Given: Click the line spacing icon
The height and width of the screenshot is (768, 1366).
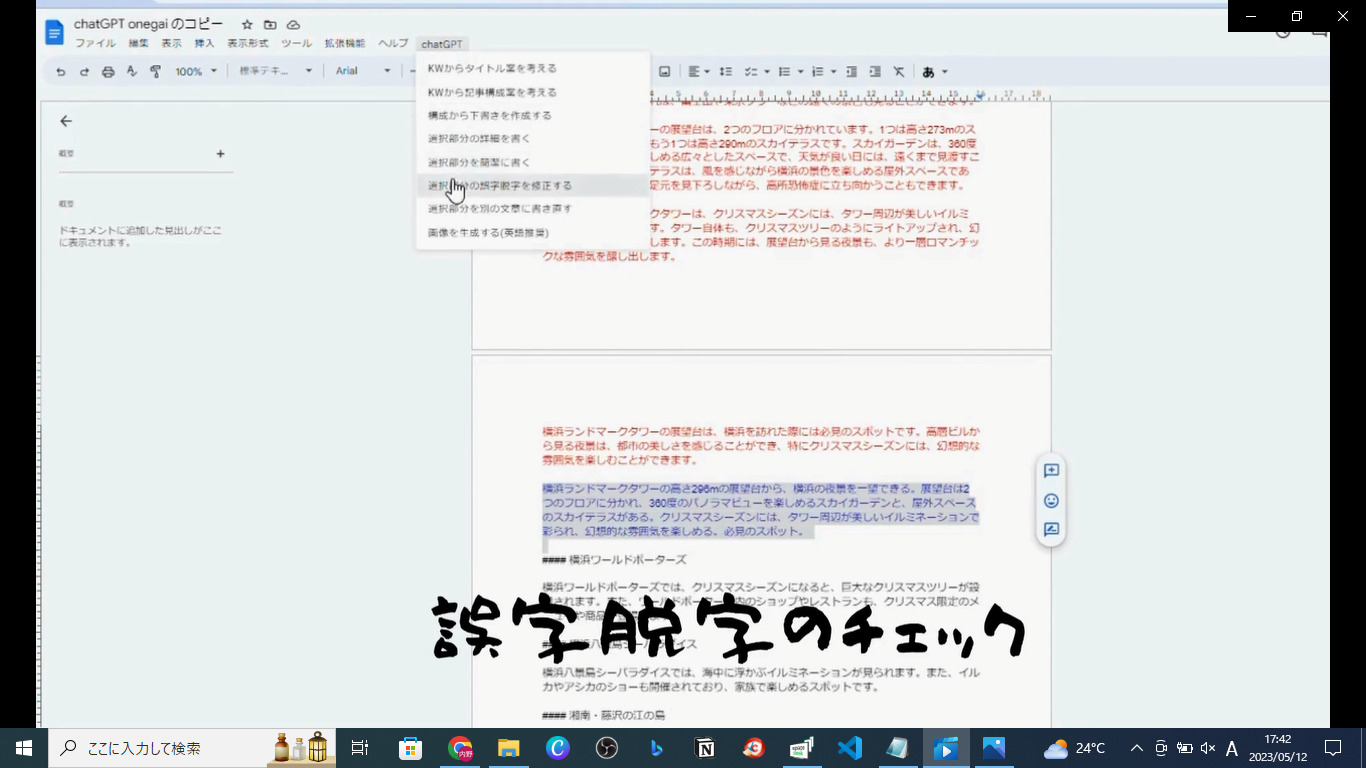Looking at the screenshot, I should [726, 72].
